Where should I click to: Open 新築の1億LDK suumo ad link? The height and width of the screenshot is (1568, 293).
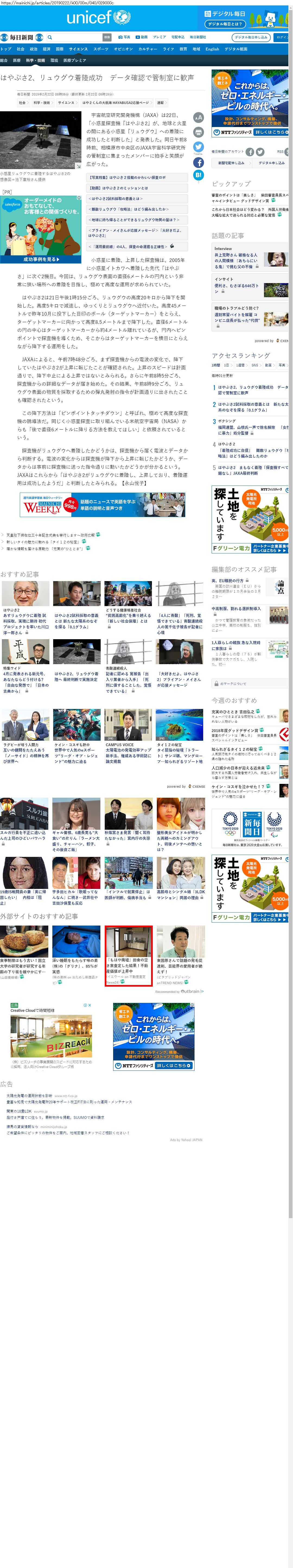[x=19, y=1111]
